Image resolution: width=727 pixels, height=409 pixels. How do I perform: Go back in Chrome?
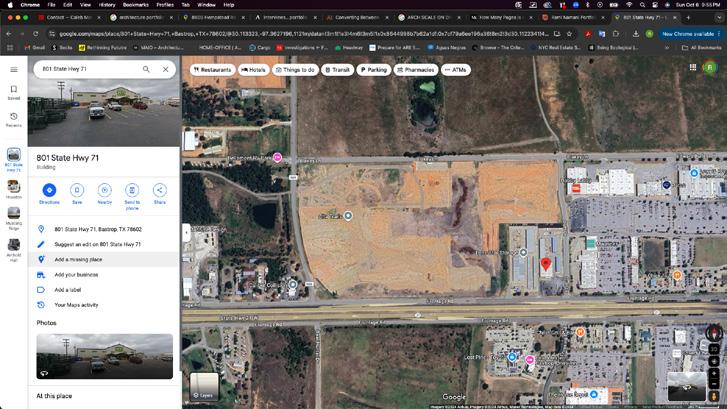tap(9, 34)
